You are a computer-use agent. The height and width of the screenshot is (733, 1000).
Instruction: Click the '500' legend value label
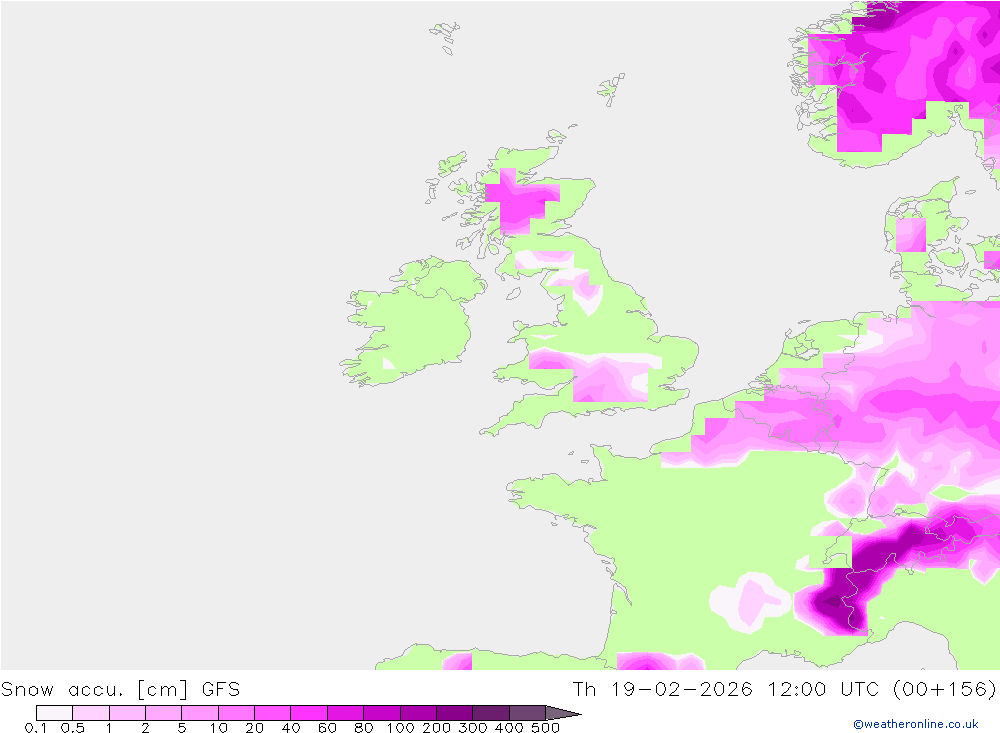(545, 728)
